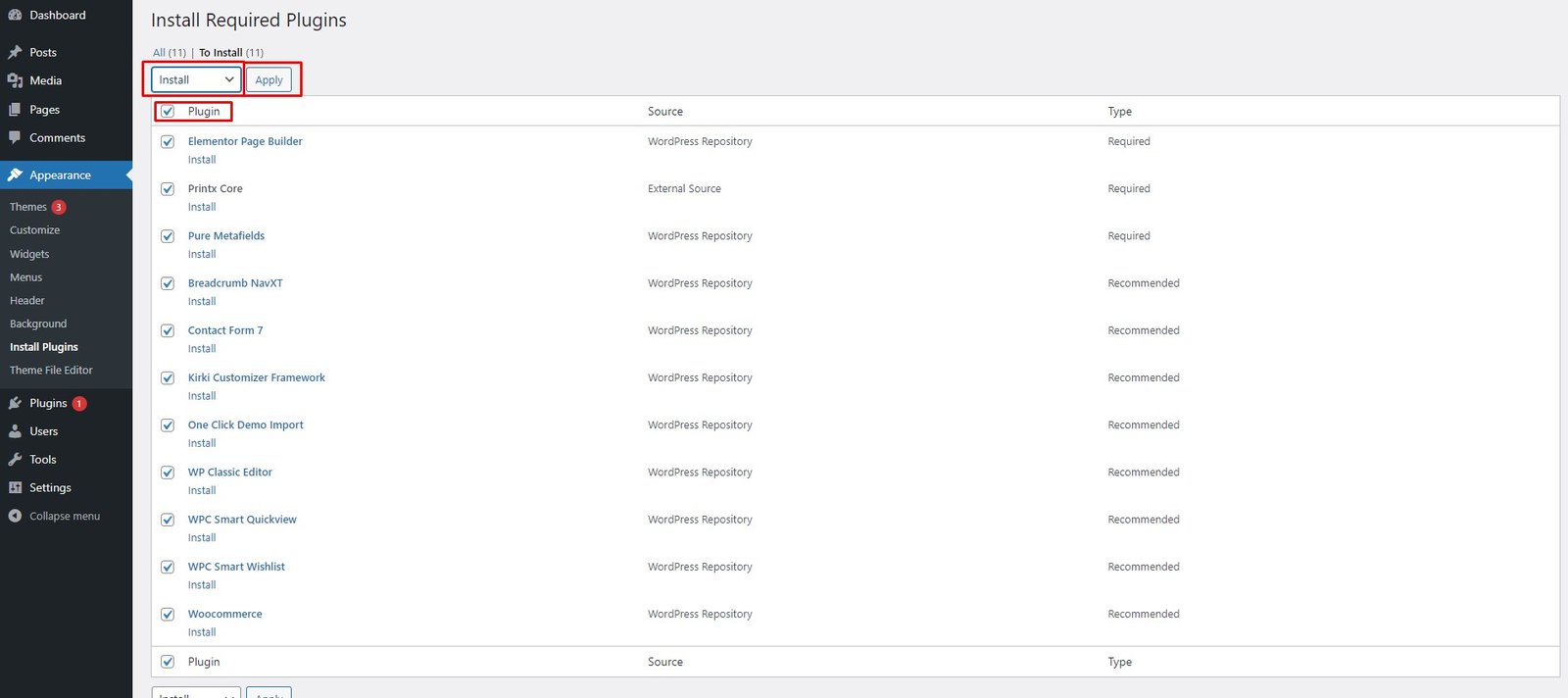Uncheck the Woocommerce checkbox
1568x698 pixels.
[x=168, y=615]
